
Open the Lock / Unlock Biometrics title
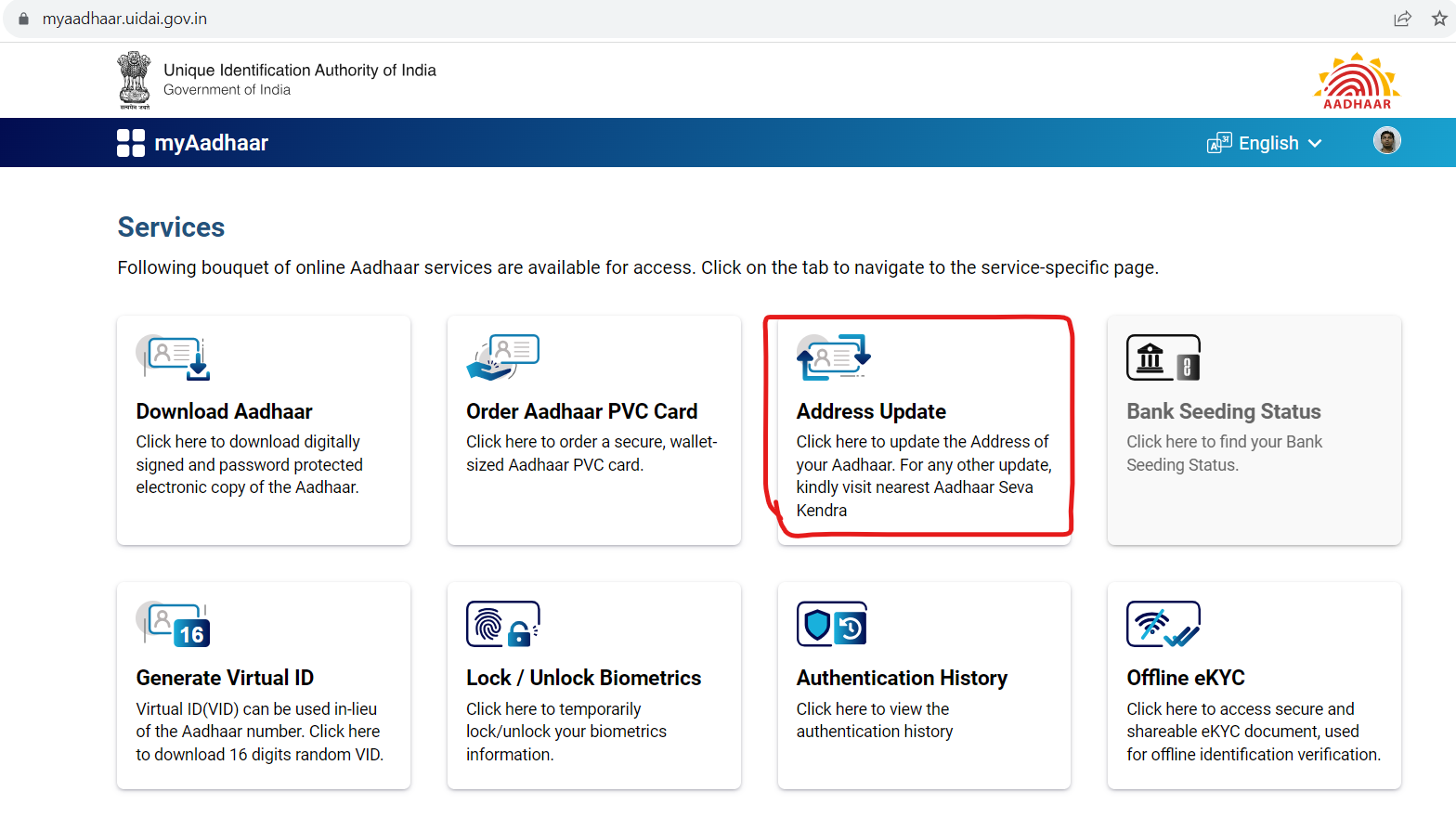(583, 678)
